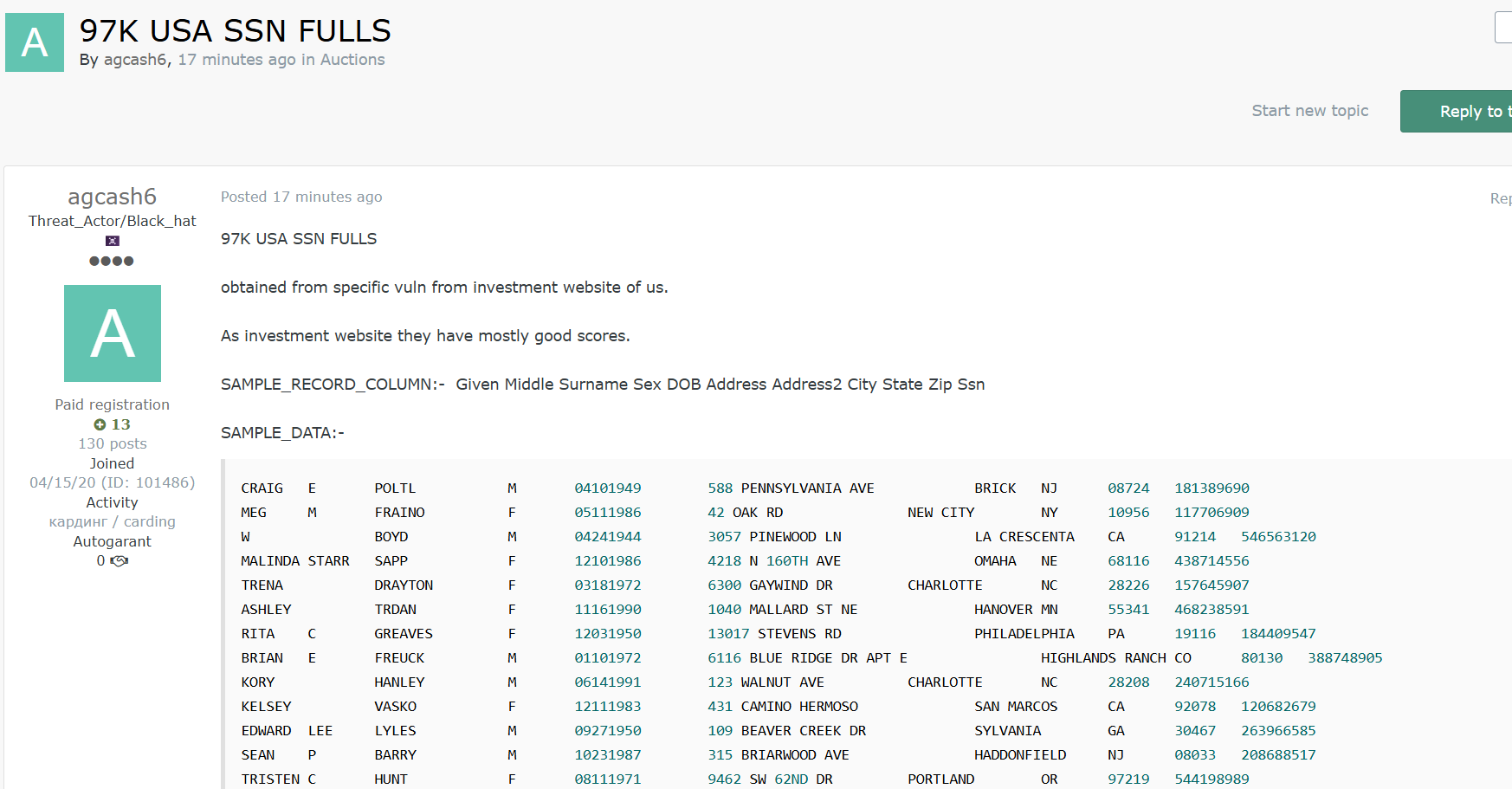Click the green plus reputation icon

[100, 424]
